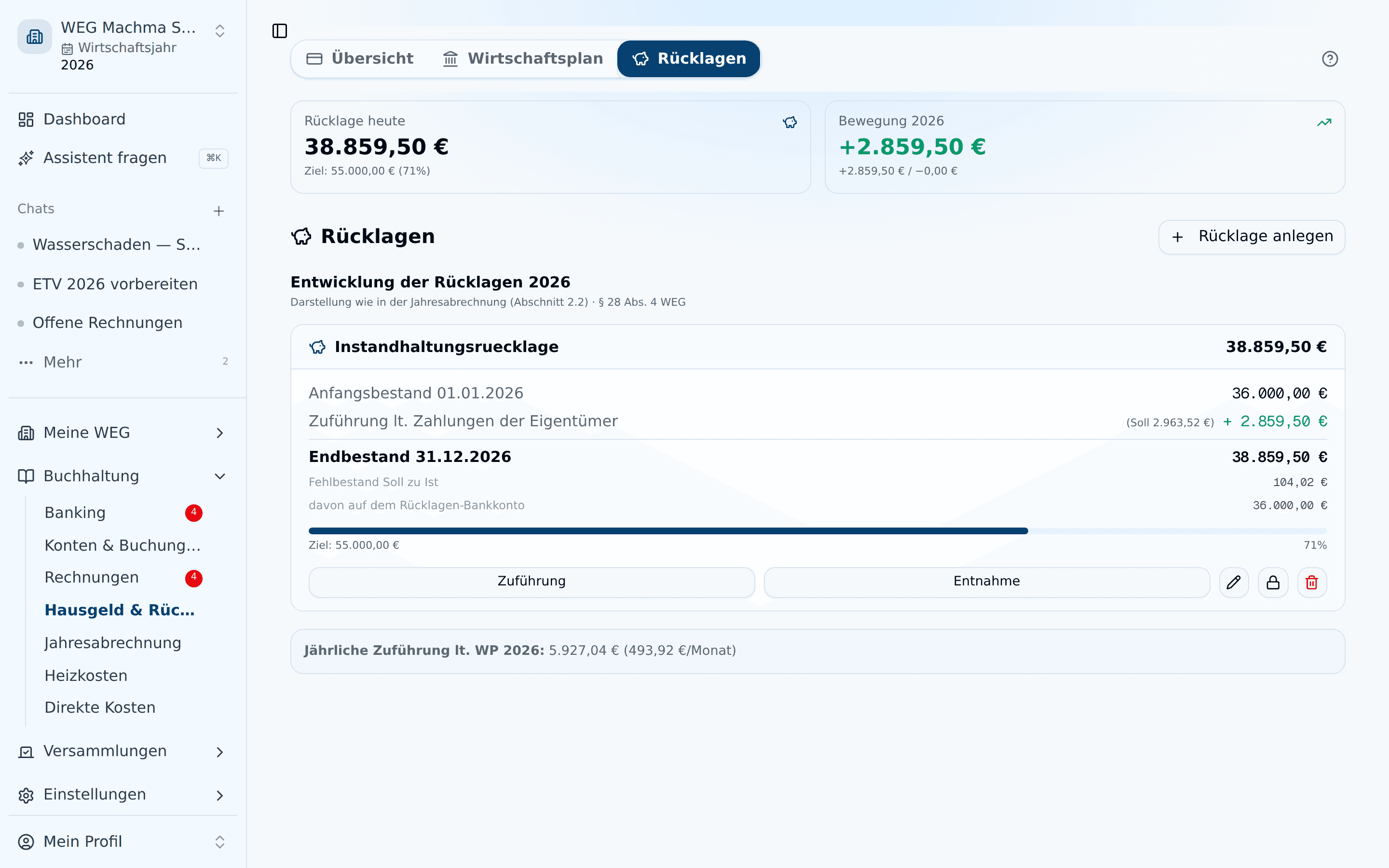Click the Soll 2.963,52 € note
Image resolution: width=1389 pixels, height=868 pixels.
pos(1170,422)
